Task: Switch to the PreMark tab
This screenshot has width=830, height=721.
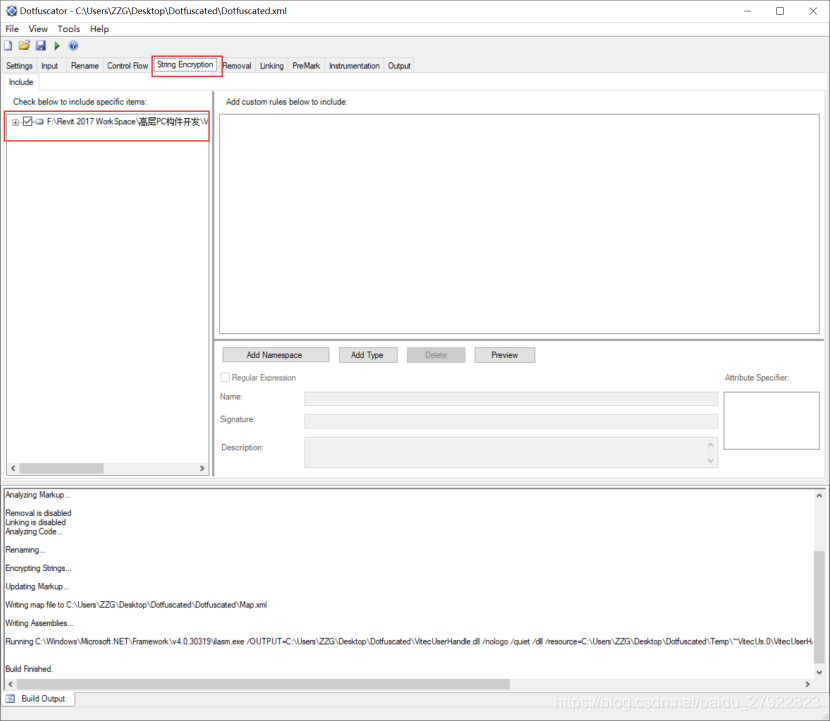Action: tap(306, 66)
